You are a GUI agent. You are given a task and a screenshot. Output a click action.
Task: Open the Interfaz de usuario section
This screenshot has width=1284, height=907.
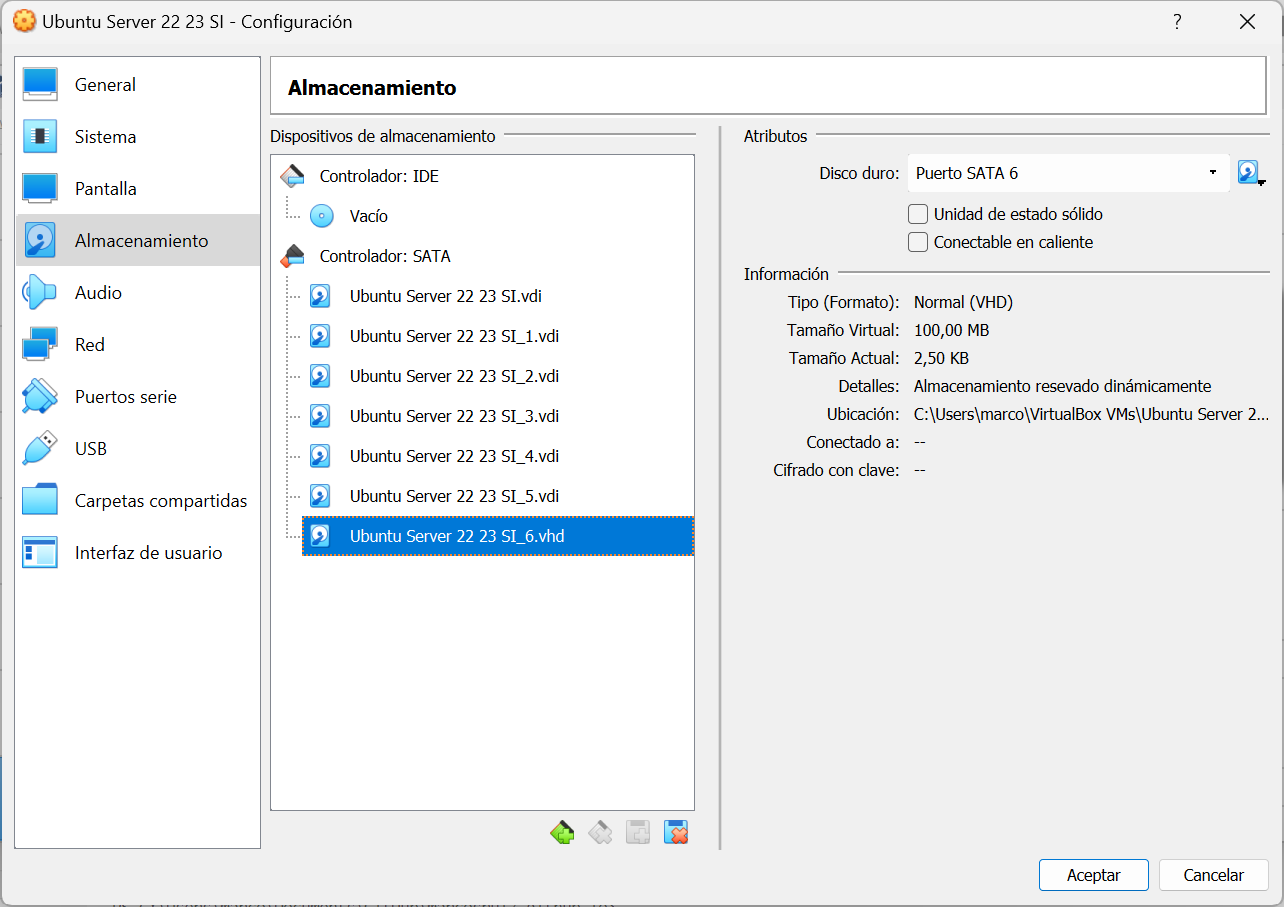pyautogui.click(x=138, y=553)
